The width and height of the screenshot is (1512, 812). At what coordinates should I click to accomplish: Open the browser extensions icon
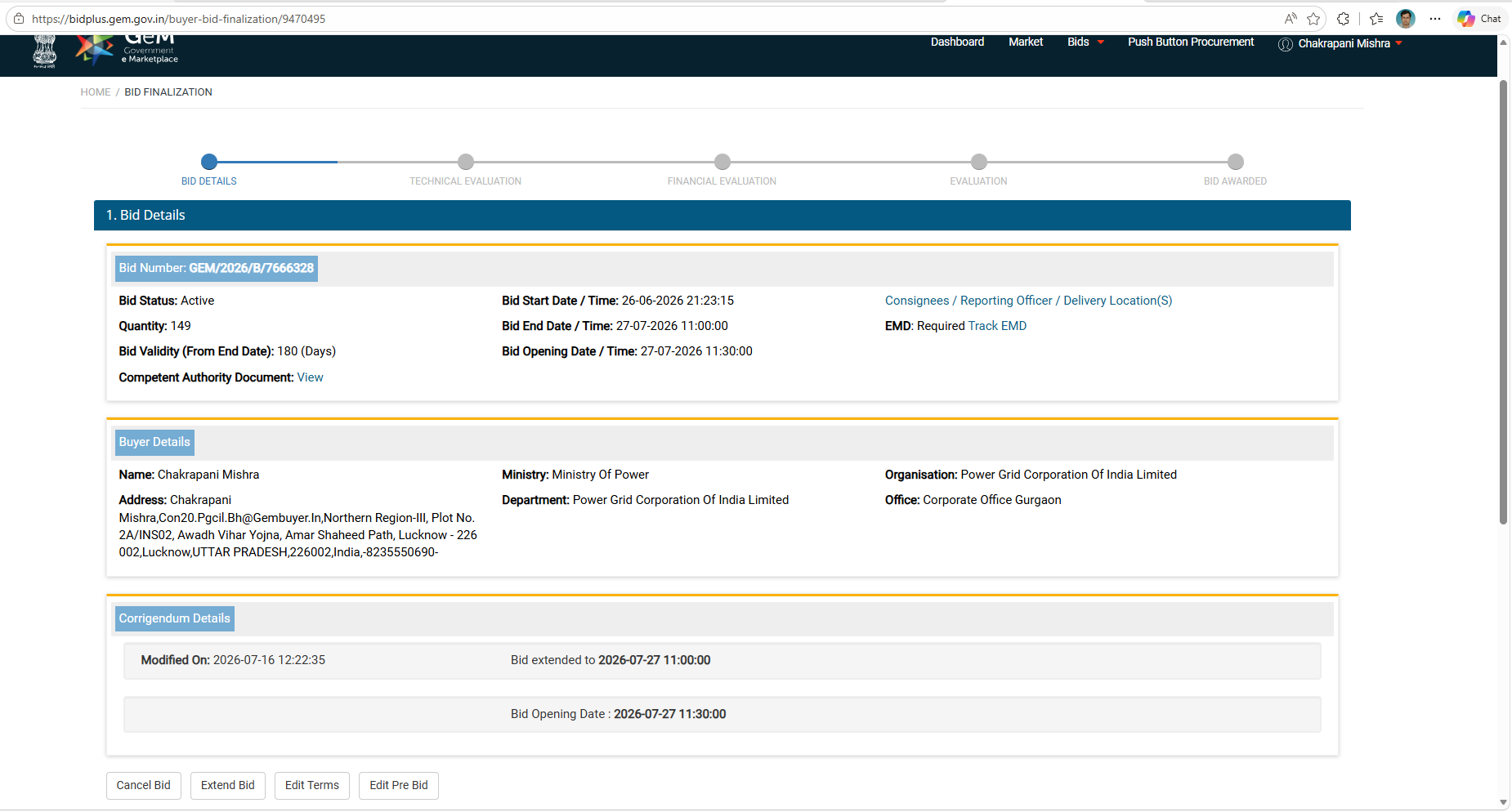(1343, 19)
